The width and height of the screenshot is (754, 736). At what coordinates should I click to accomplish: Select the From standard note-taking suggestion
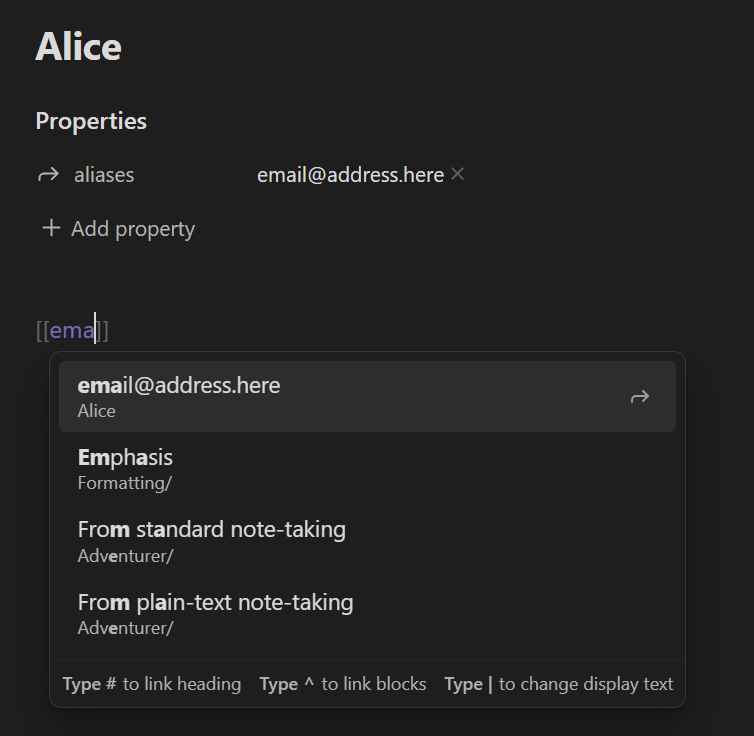(212, 530)
